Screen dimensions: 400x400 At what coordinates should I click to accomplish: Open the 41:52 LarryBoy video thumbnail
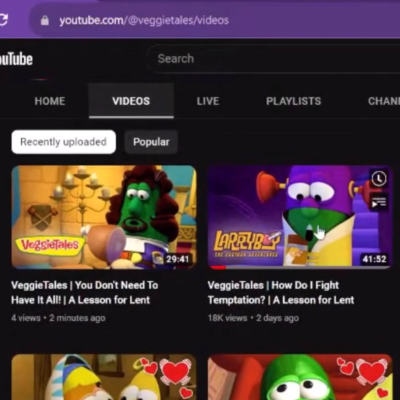tap(300, 217)
